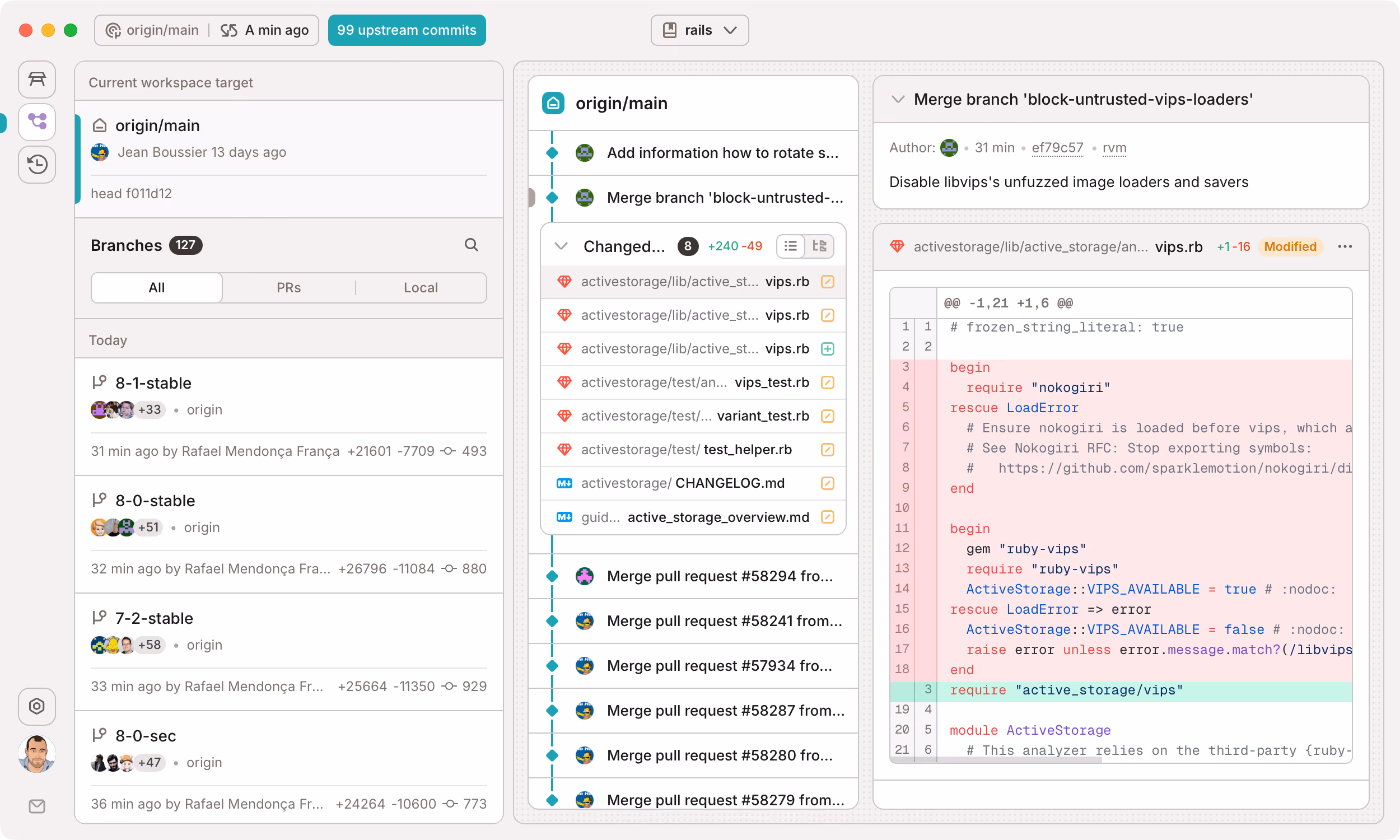Switch changed files to list view

[791, 246]
